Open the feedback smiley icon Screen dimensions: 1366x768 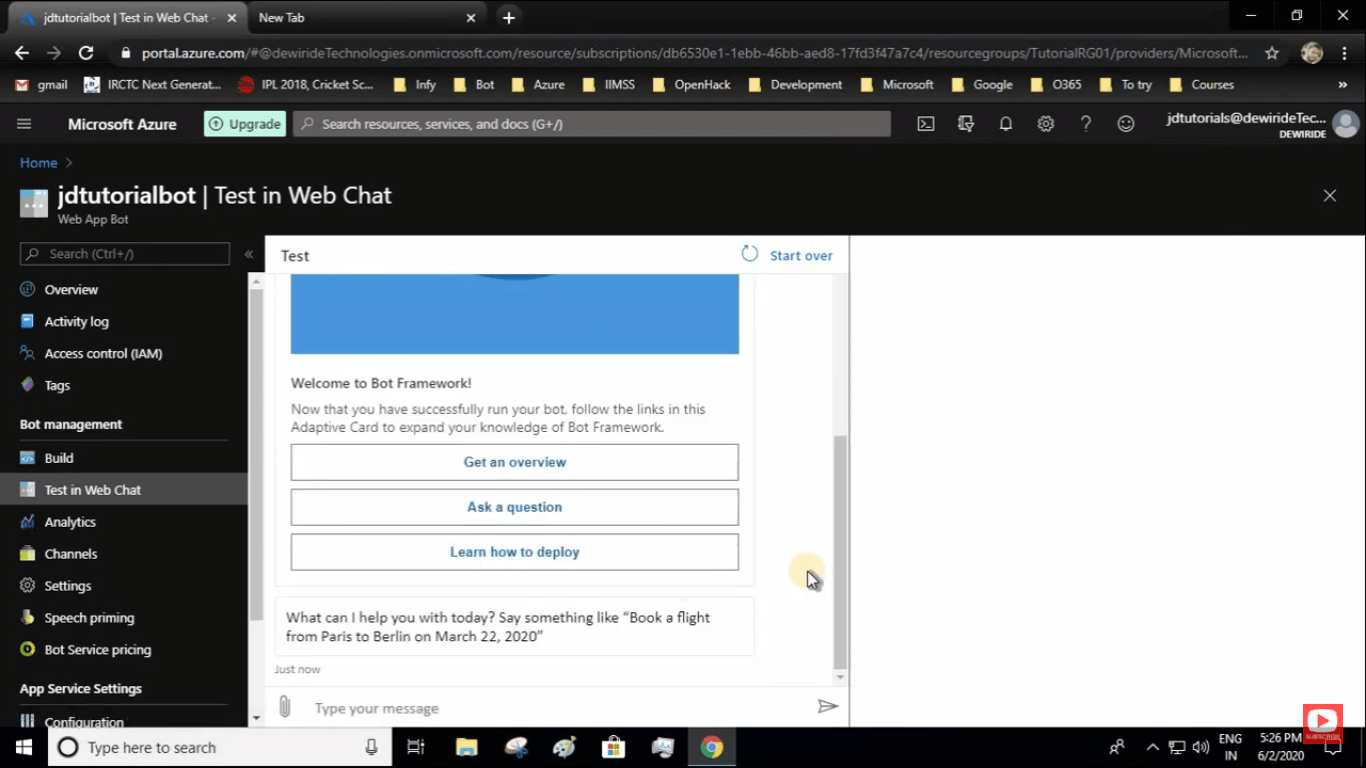click(x=1126, y=124)
